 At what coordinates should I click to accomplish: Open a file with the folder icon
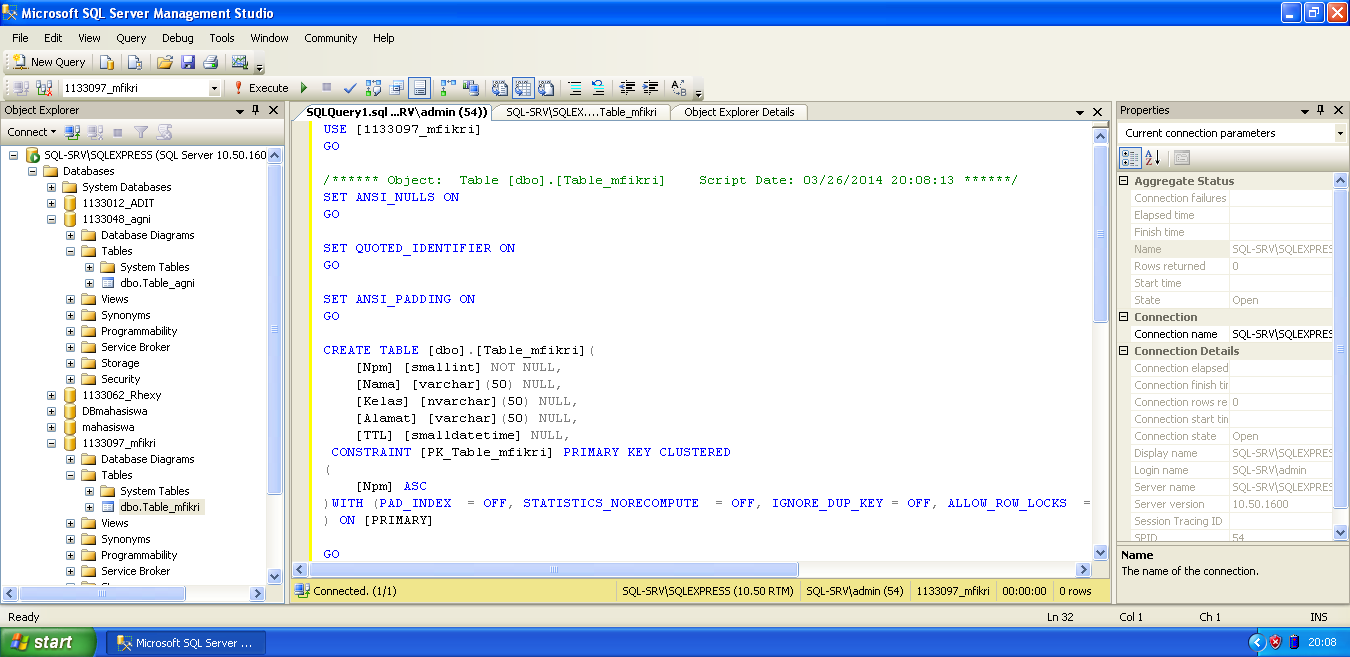tap(165, 62)
